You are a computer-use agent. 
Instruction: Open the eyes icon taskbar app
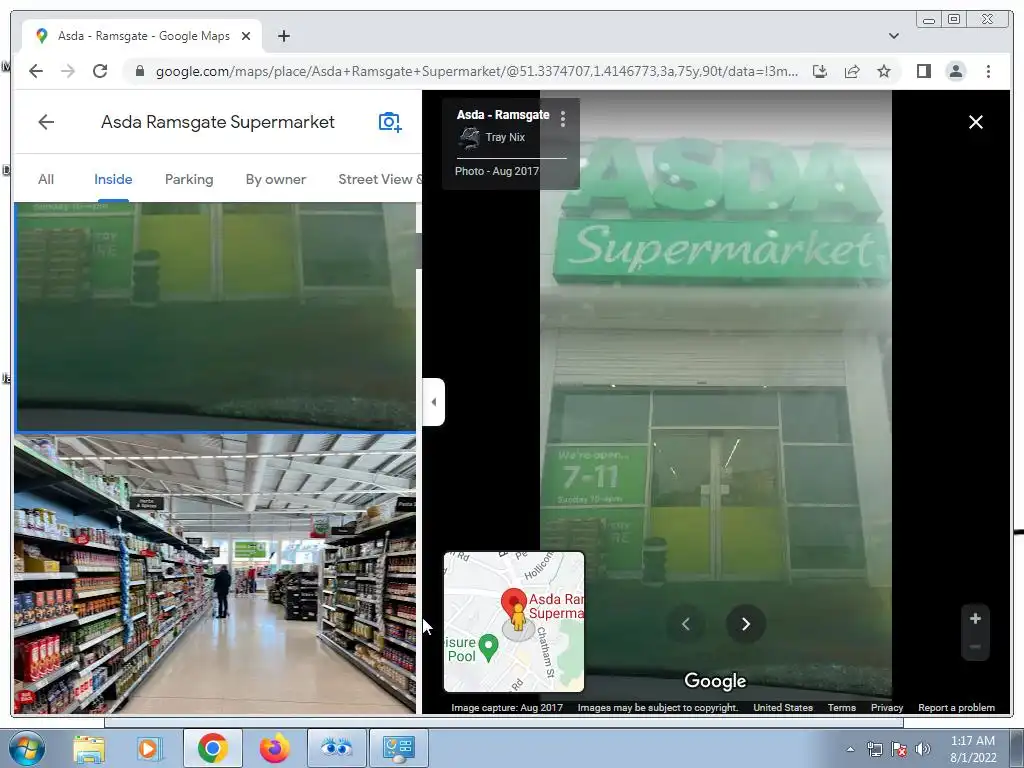point(336,748)
